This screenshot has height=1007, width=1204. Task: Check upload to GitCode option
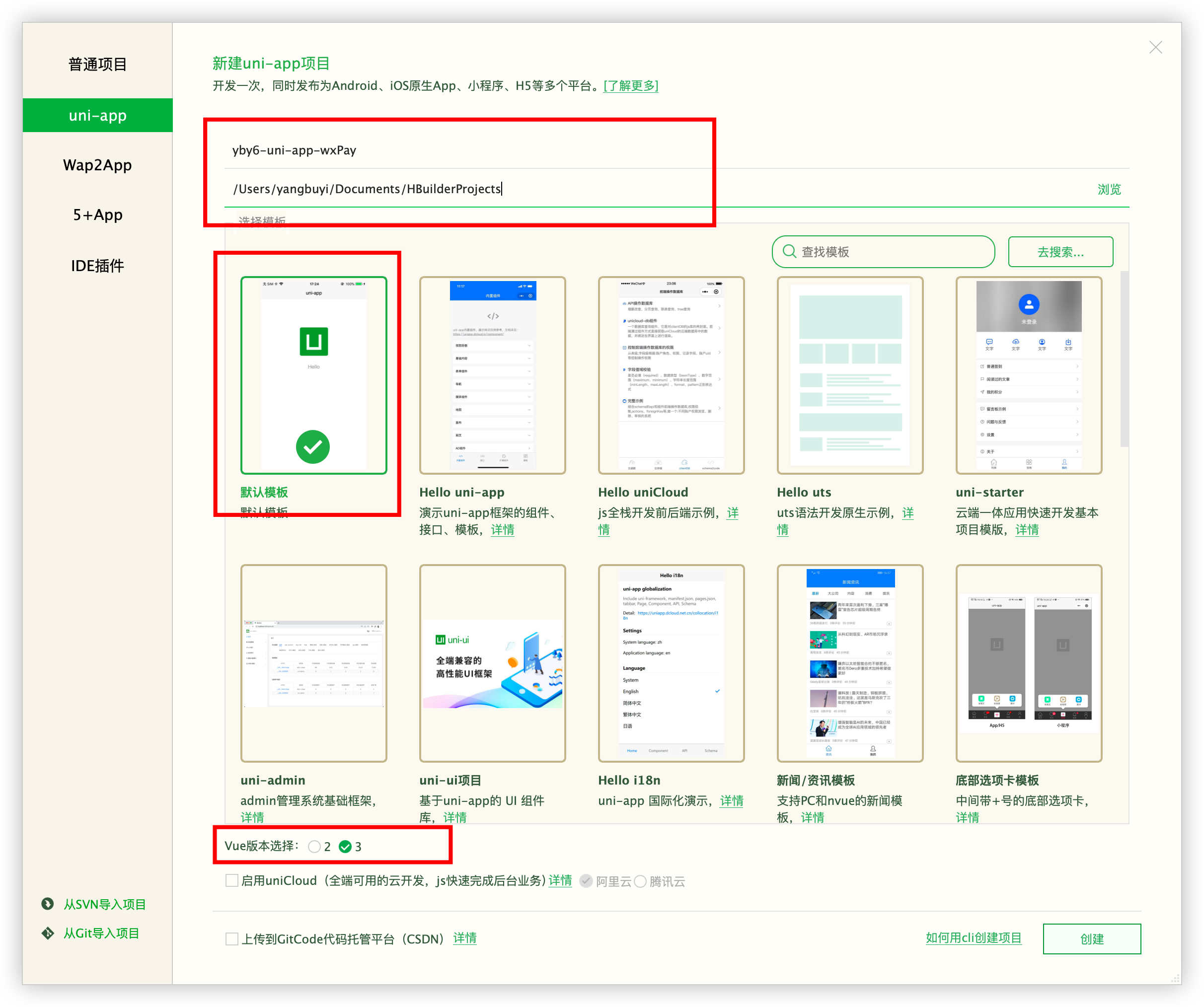click(231, 939)
